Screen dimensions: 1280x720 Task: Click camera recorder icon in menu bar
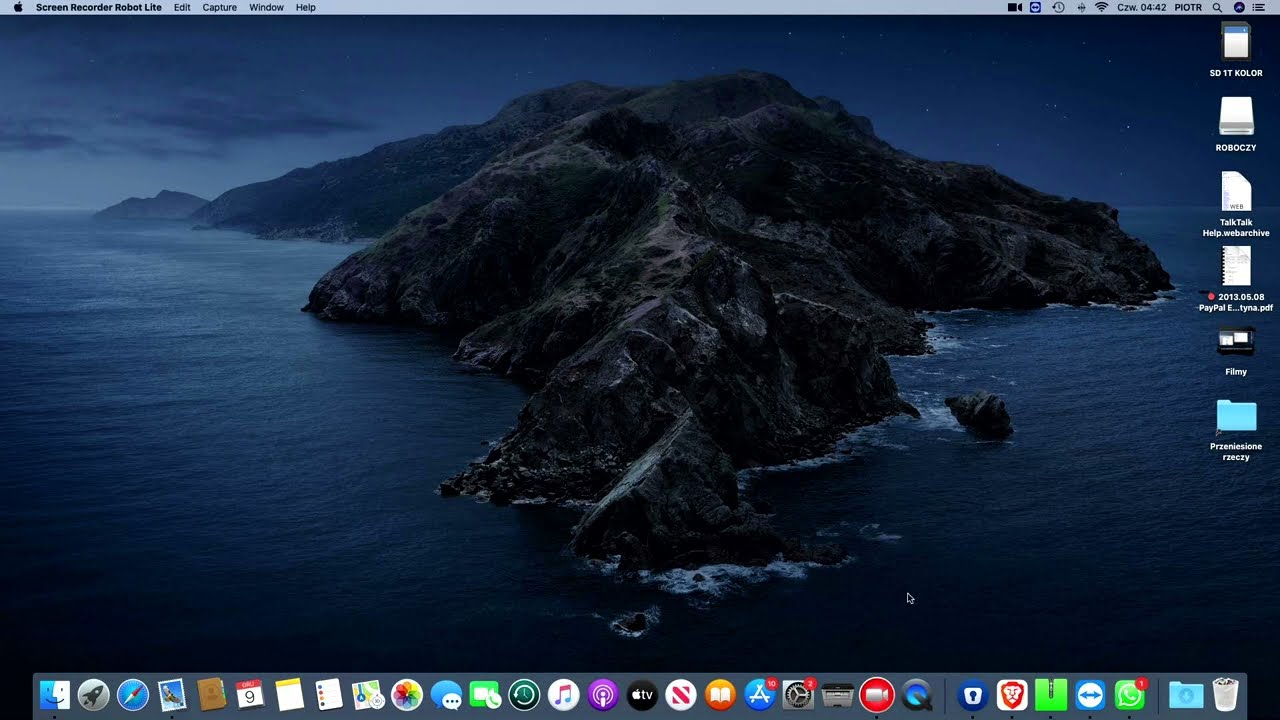1014,7
